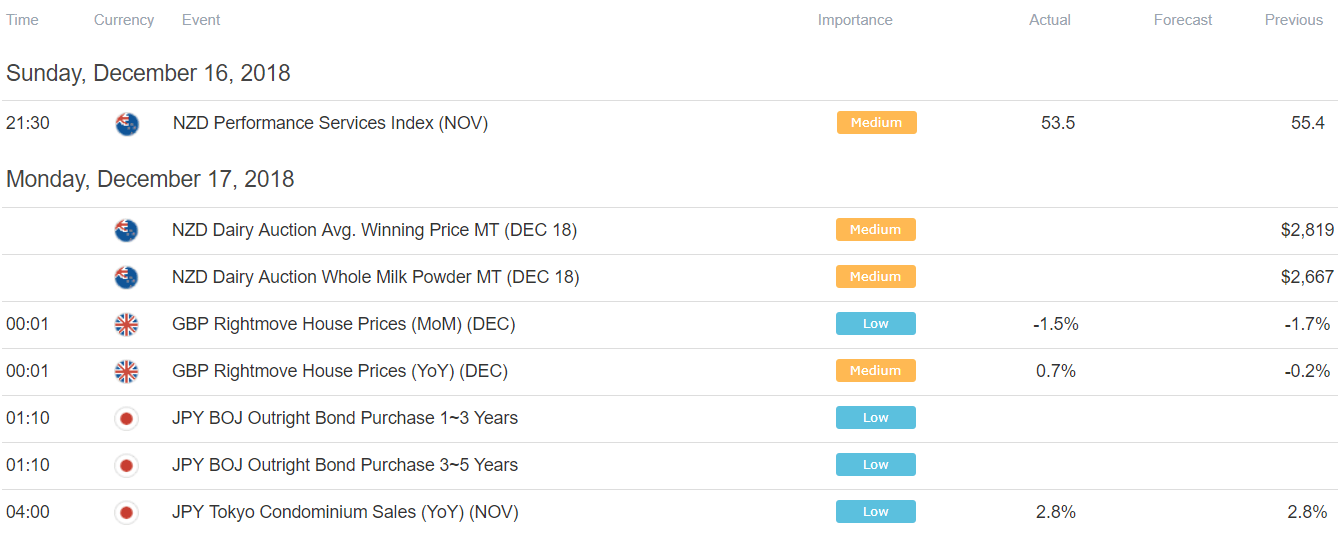The image size is (1338, 533).
Task: Click the flag icon for Dairy Auction Avg. Winning Price
Action: (x=126, y=230)
